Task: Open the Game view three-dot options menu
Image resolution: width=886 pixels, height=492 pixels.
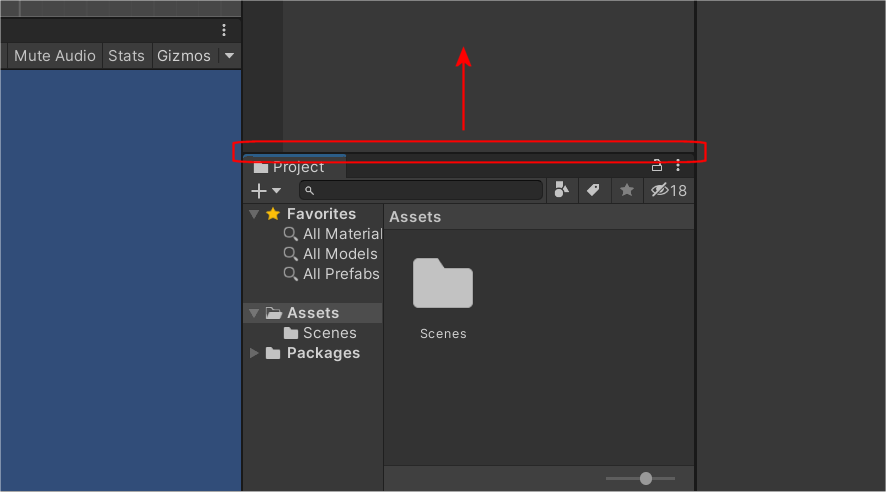Action: [224, 30]
